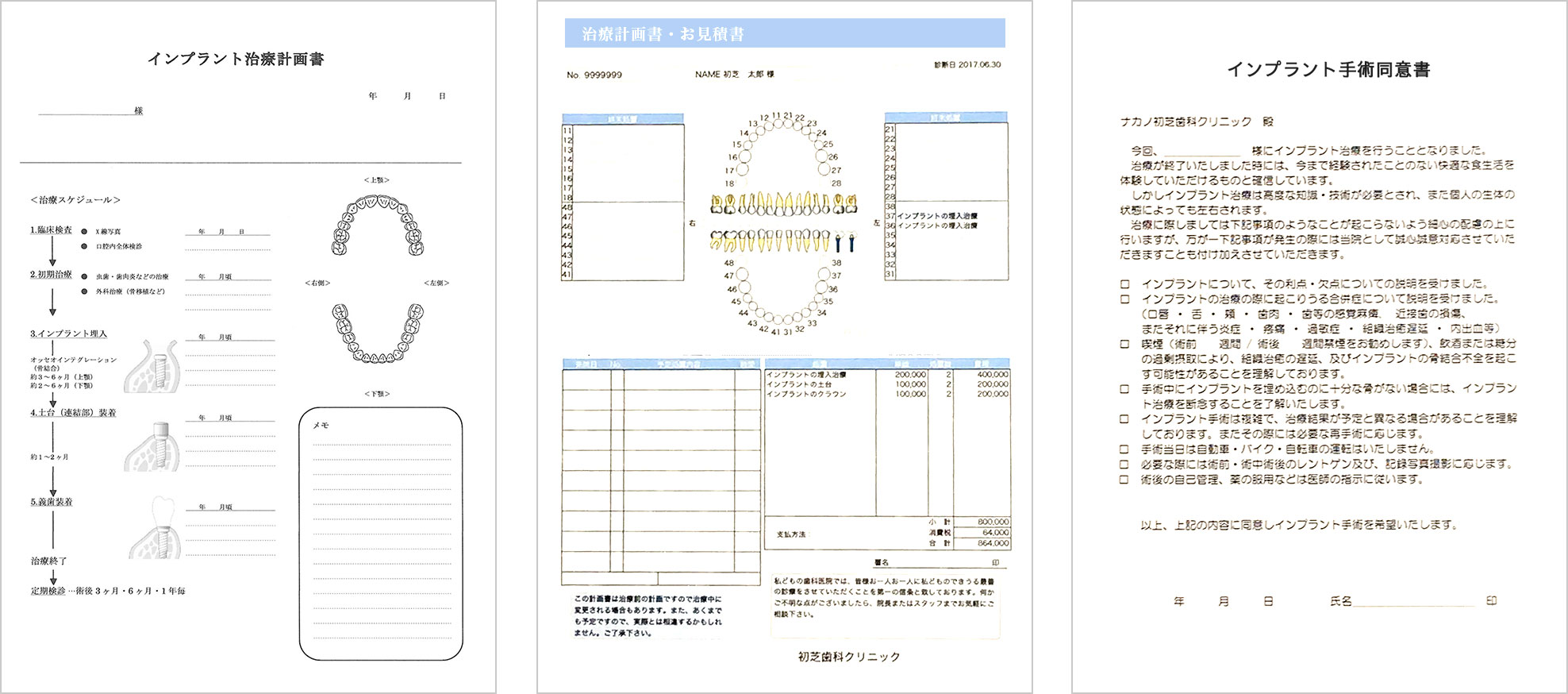Select the X線写真 bullet under 臨床検査
1568x694 pixels.
pos(85,232)
